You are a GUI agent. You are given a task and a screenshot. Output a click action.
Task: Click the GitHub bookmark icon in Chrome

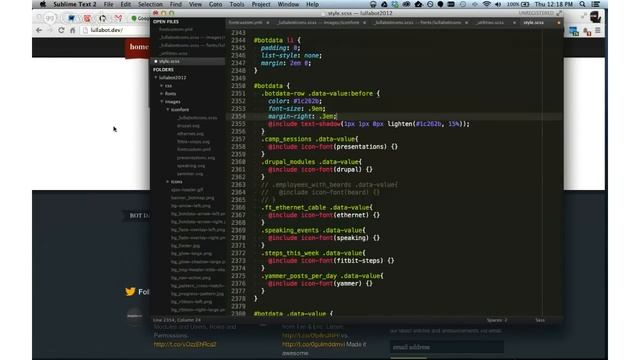102,18
